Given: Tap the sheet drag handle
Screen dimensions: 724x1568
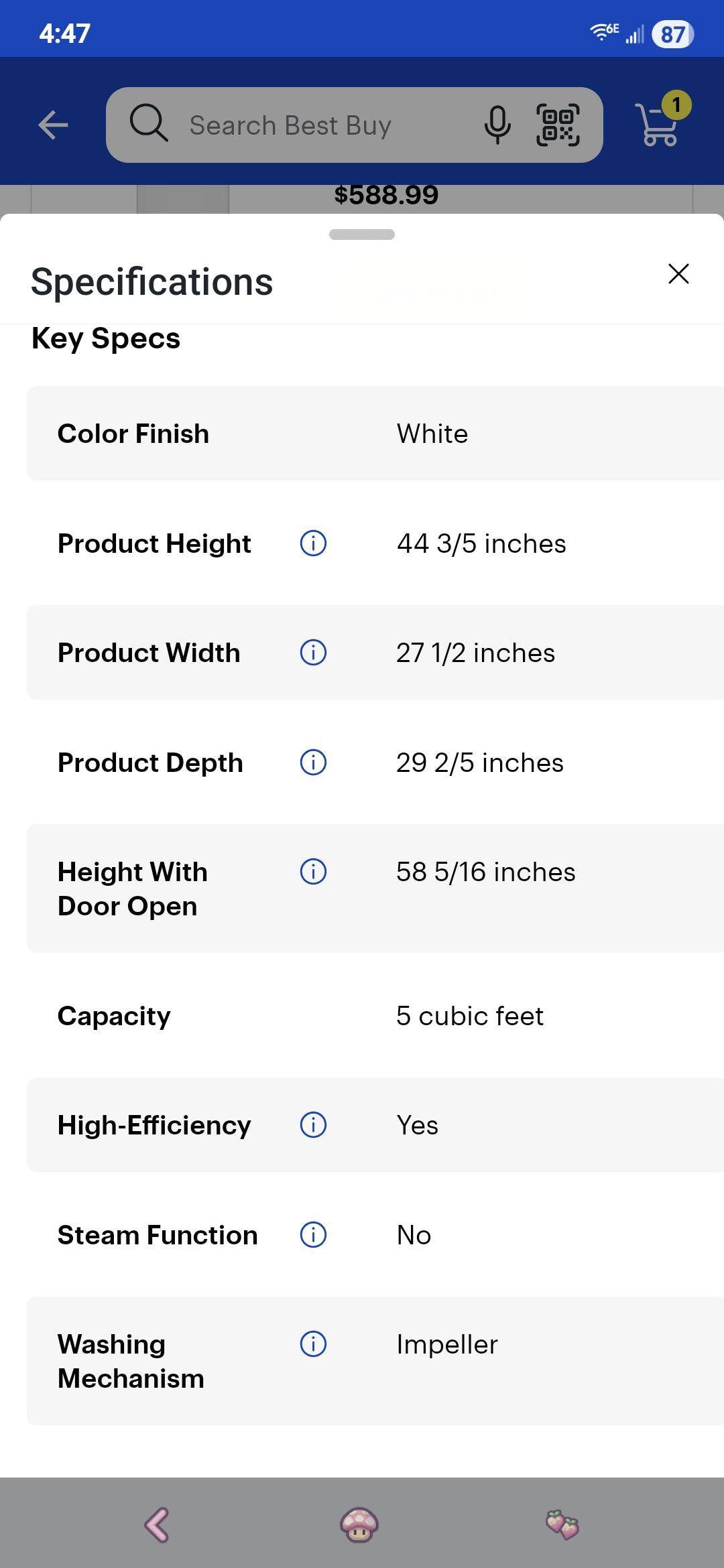Looking at the screenshot, I should click(362, 235).
